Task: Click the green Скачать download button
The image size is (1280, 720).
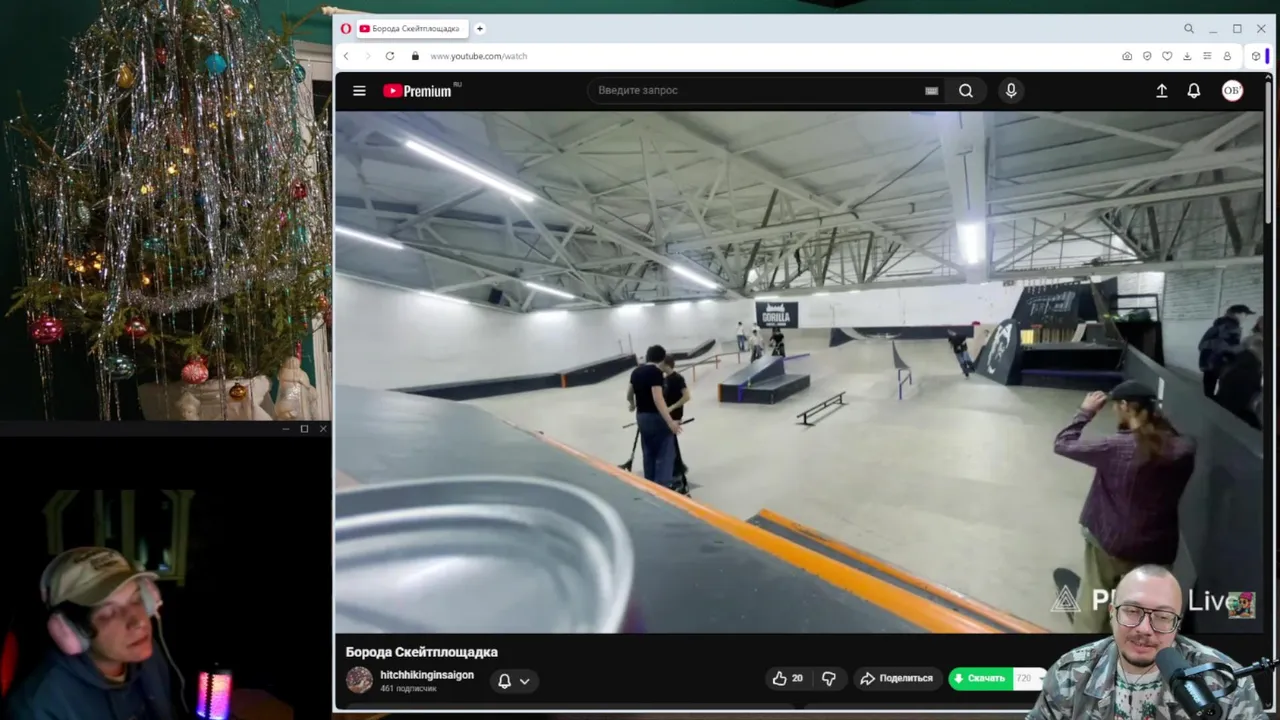Action: pyautogui.click(x=980, y=678)
